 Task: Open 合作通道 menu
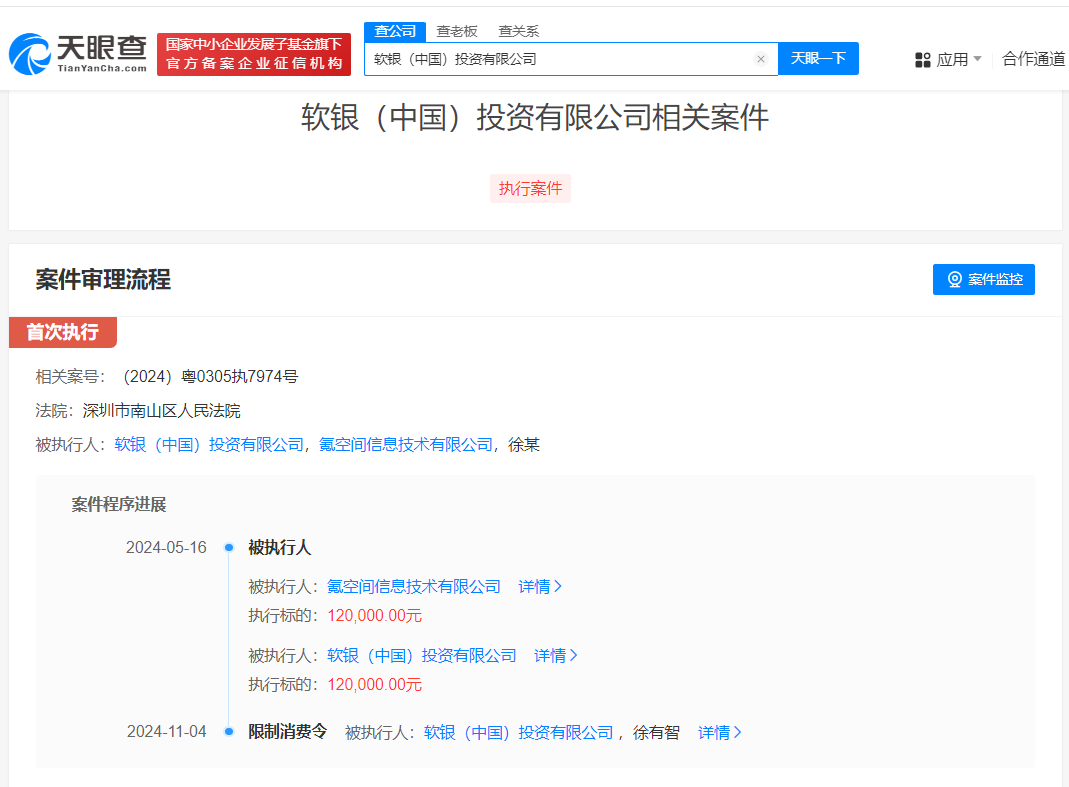click(1034, 59)
